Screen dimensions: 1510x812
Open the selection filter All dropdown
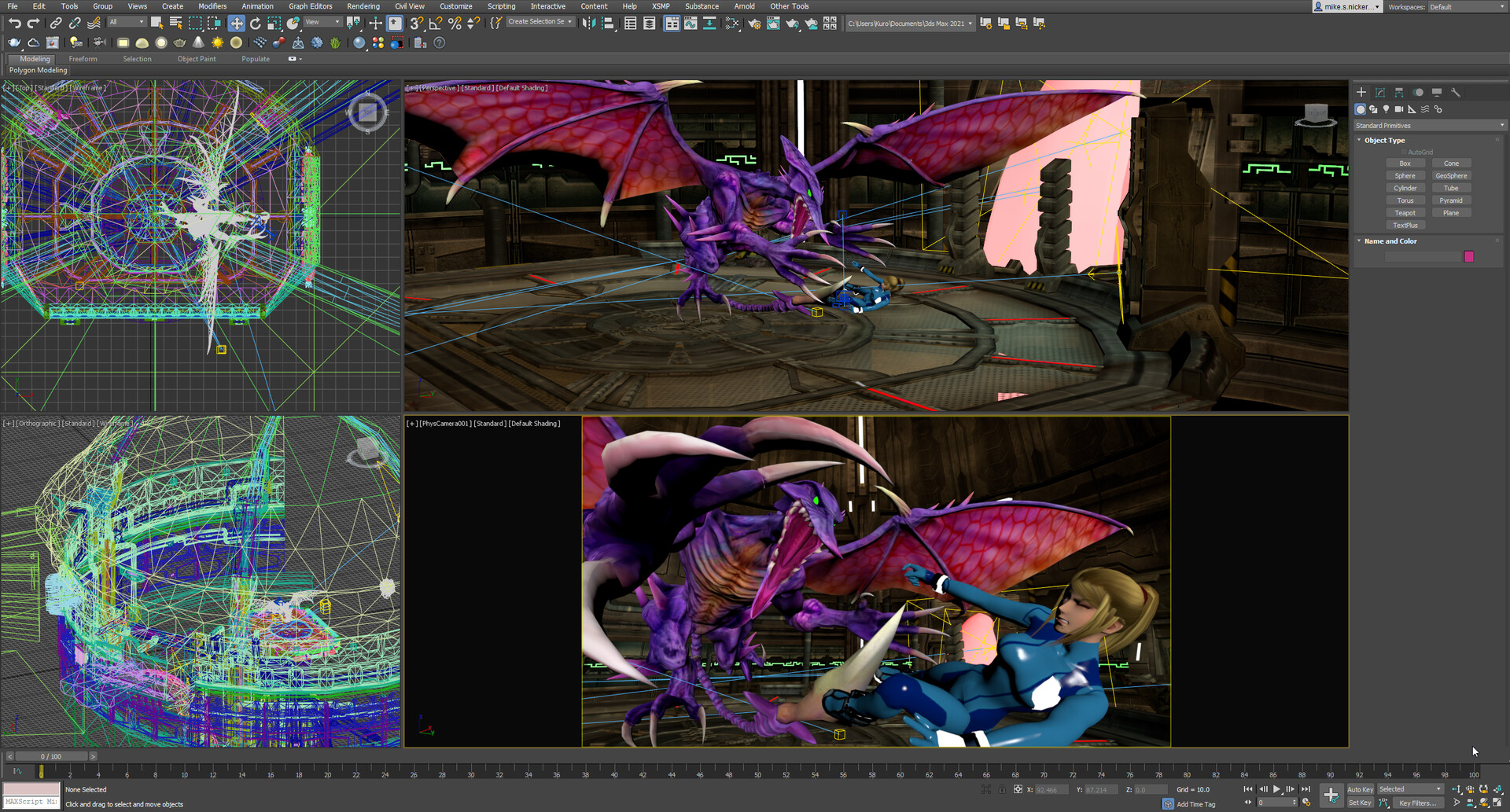click(126, 22)
